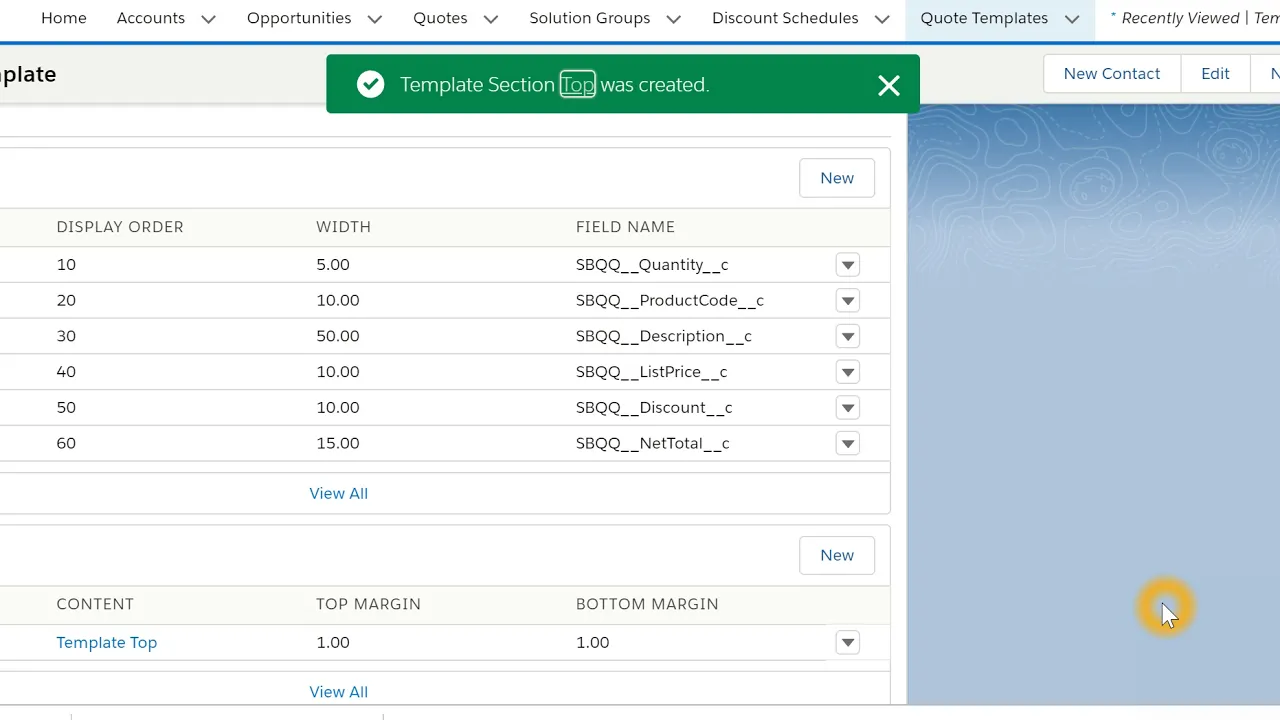Close the Template Section created notification
The width and height of the screenshot is (1280, 720).
(889, 85)
